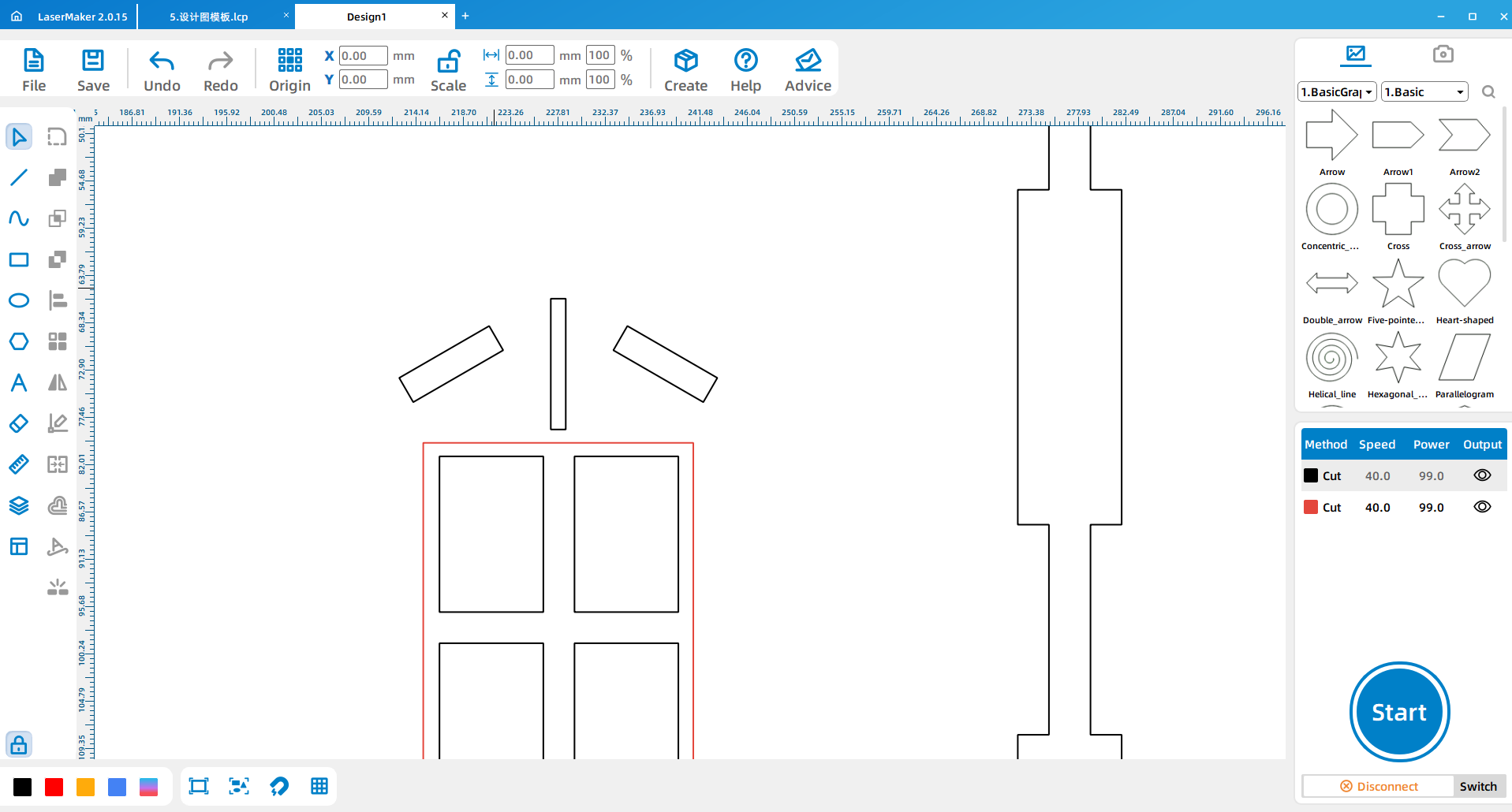
Task: Open the gradient color swatch
Action: (x=149, y=787)
